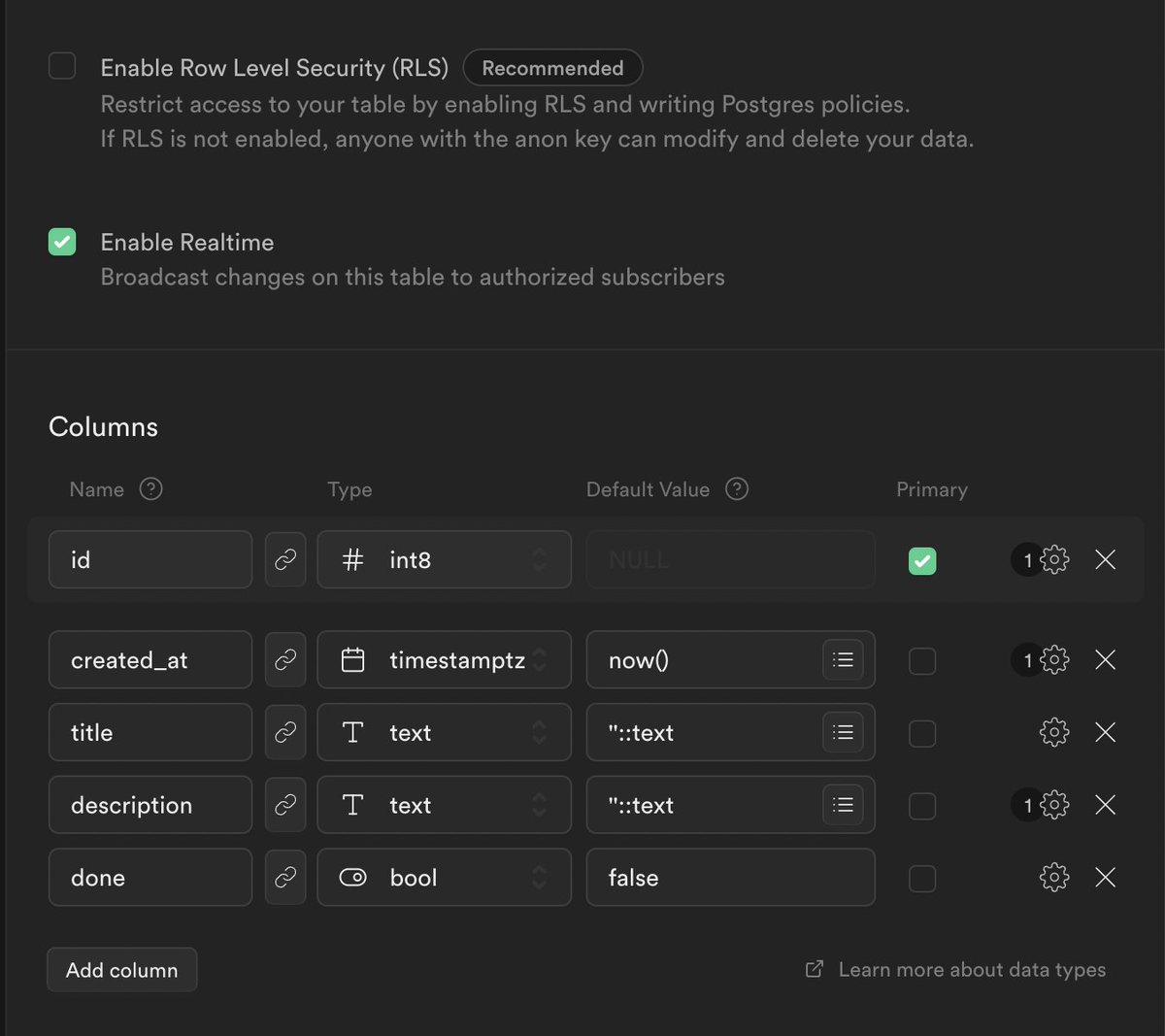Open extra options gear for title column
The width and height of the screenshot is (1165, 1036).
(x=1053, y=732)
